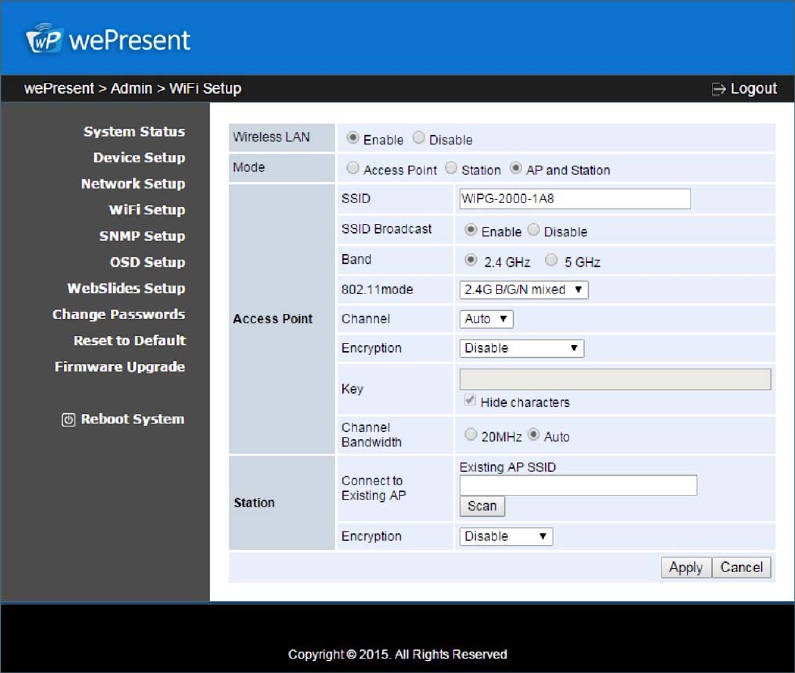This screenshot has width=795, height=673.
Task: Select WiFi Setup in sidebar
Action: [147, 210]
